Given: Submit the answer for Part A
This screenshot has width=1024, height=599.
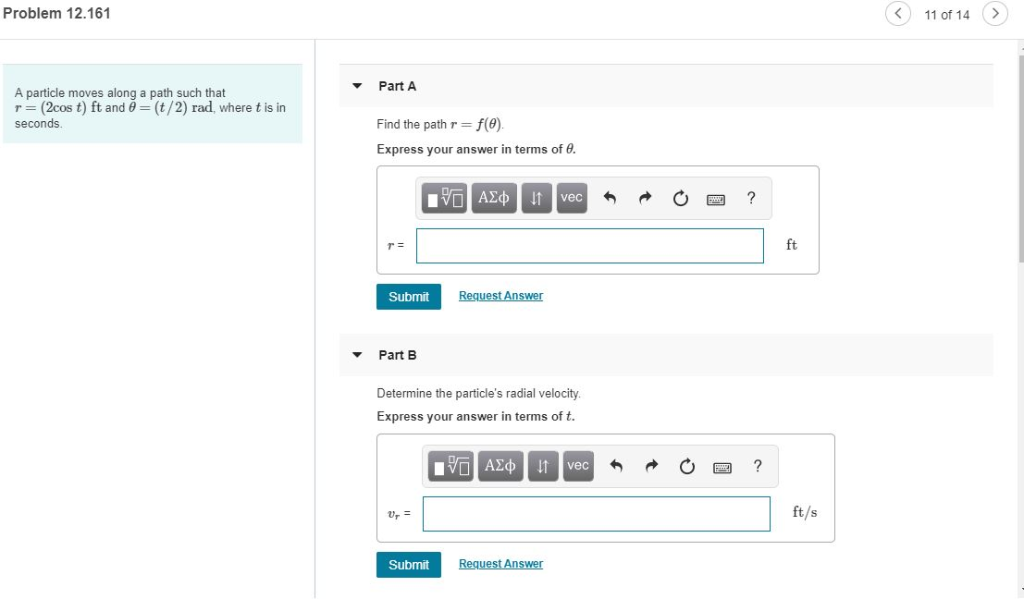Looking at the screenshot, I should (x=408, y=296).
